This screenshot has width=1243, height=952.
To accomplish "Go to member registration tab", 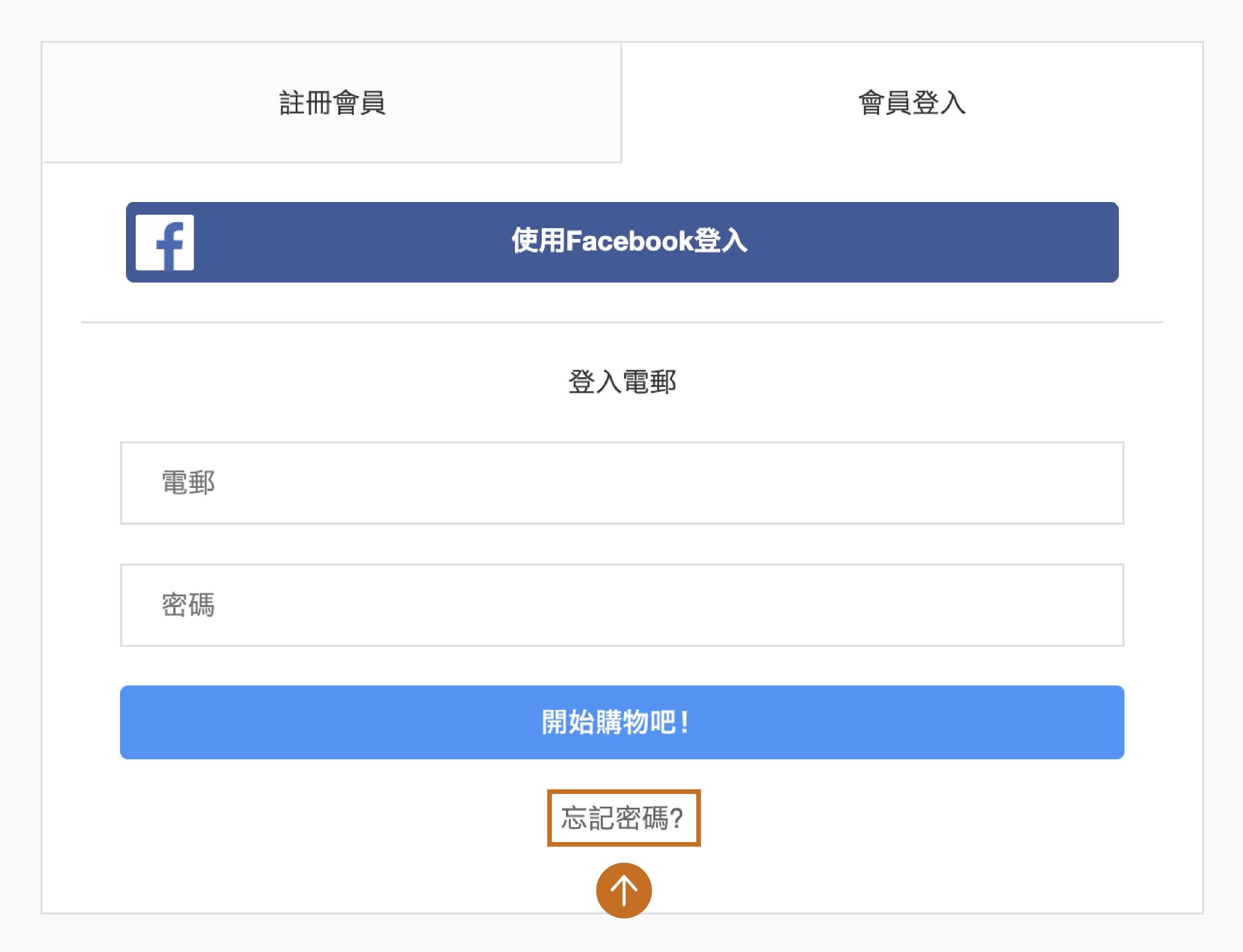I will 332,103.
